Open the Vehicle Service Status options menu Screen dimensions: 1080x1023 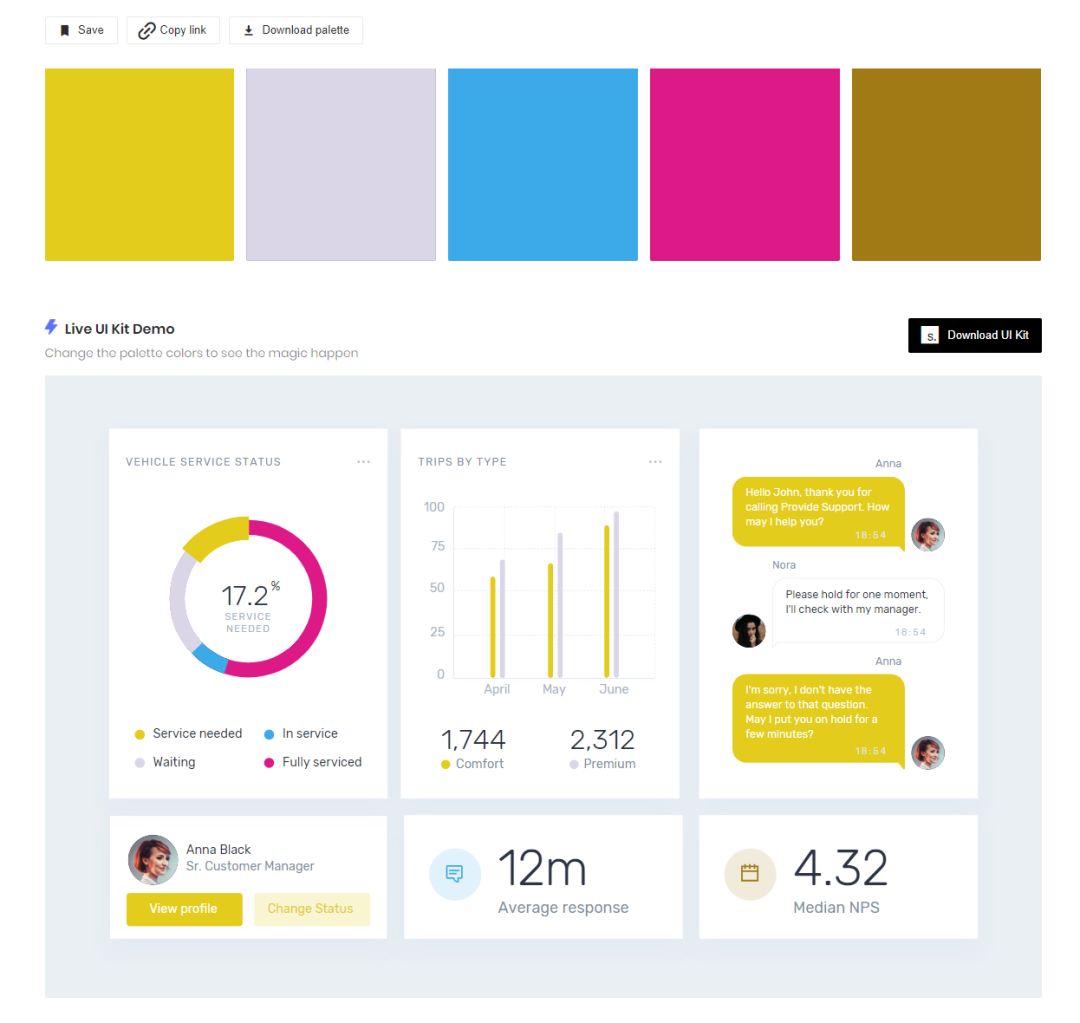coord(363,462)
